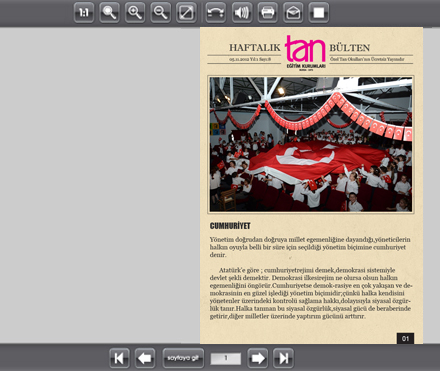Click the page number input field
Image resolution: width=440 pixels, height=371 pixels.
[226, 359]
